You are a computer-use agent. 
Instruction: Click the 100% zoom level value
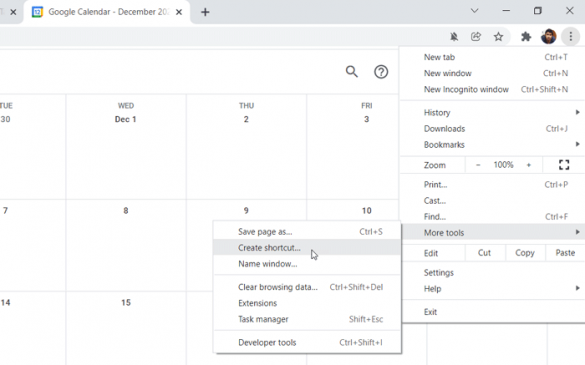(x=503, y=165)
